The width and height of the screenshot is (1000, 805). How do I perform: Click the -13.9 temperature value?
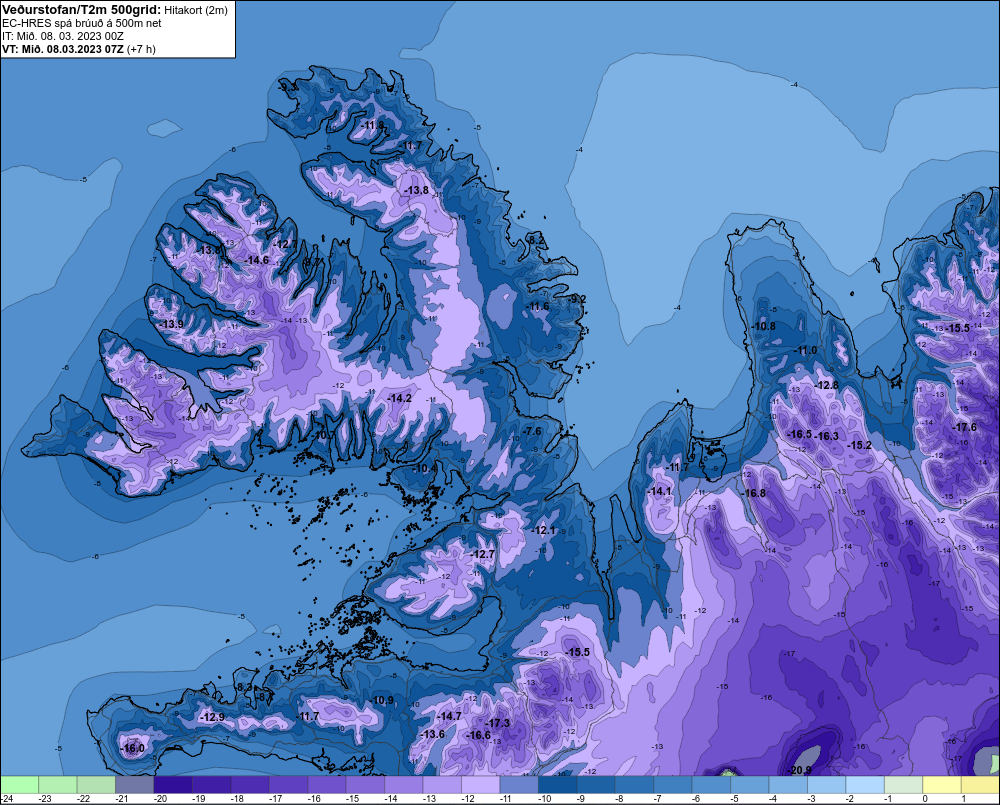[x=172, y=324]
